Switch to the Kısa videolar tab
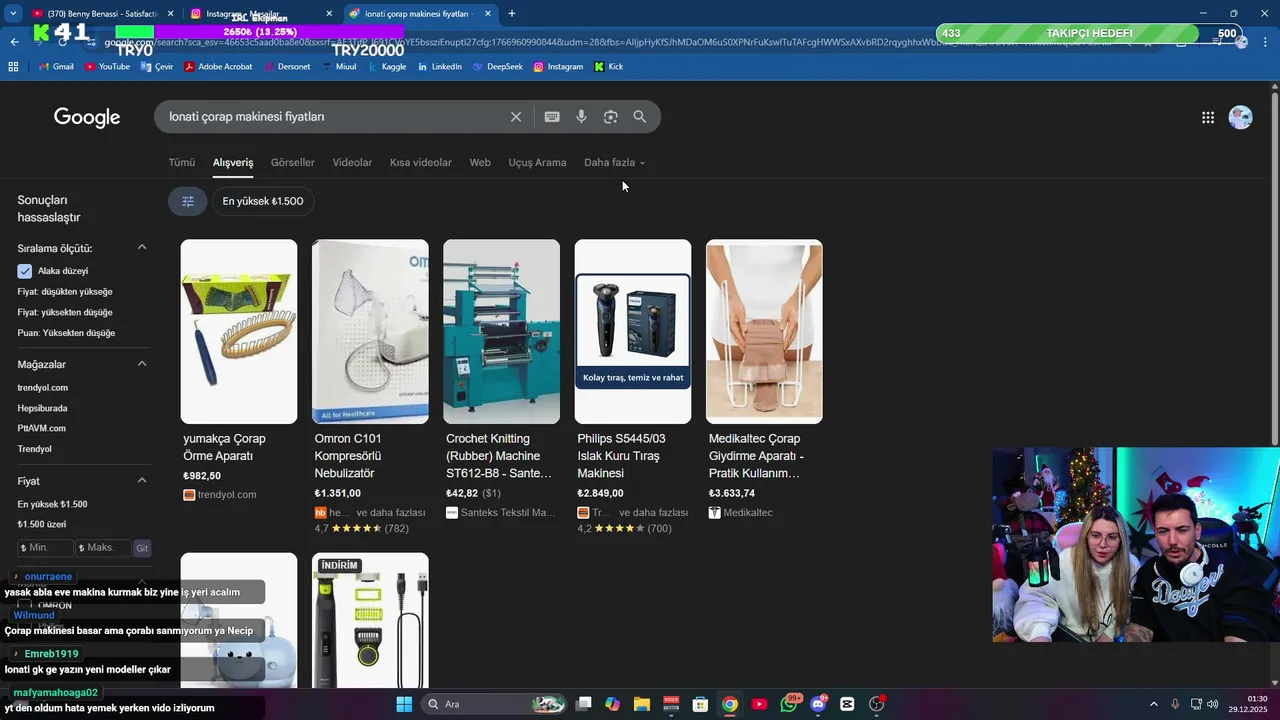 click(421, 163)
